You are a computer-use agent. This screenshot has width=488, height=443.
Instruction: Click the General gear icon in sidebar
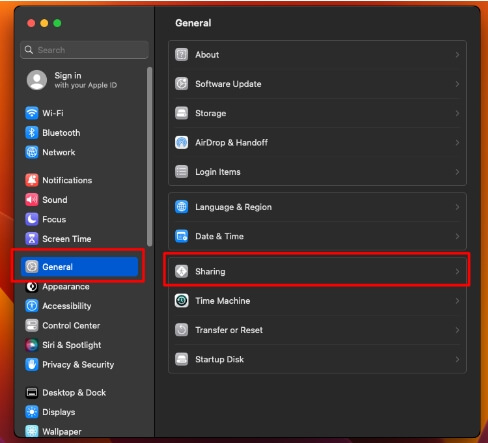[x=32, y=267]
